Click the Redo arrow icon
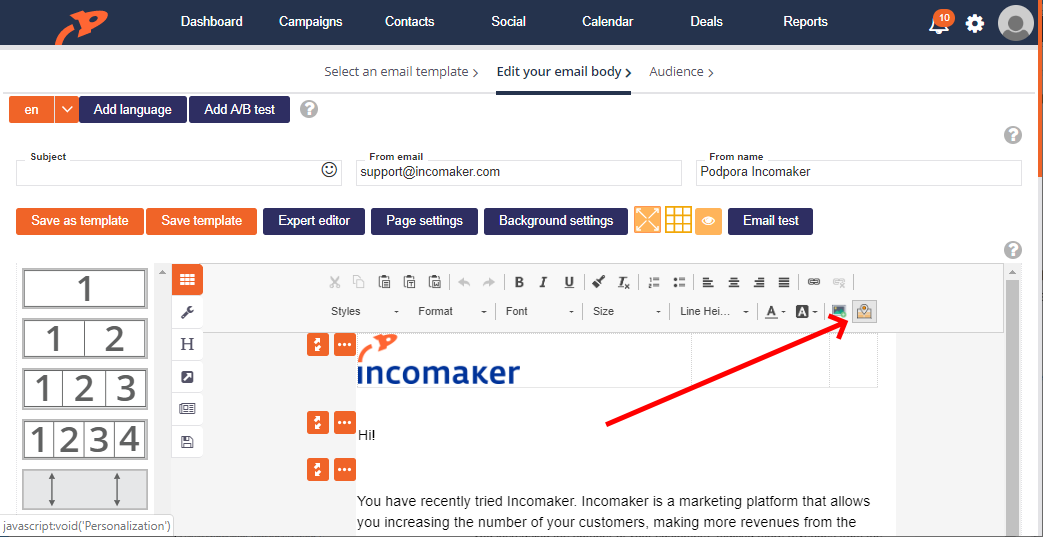The image size is (1043, 537). pyautogui.click(x=489, y=282)
